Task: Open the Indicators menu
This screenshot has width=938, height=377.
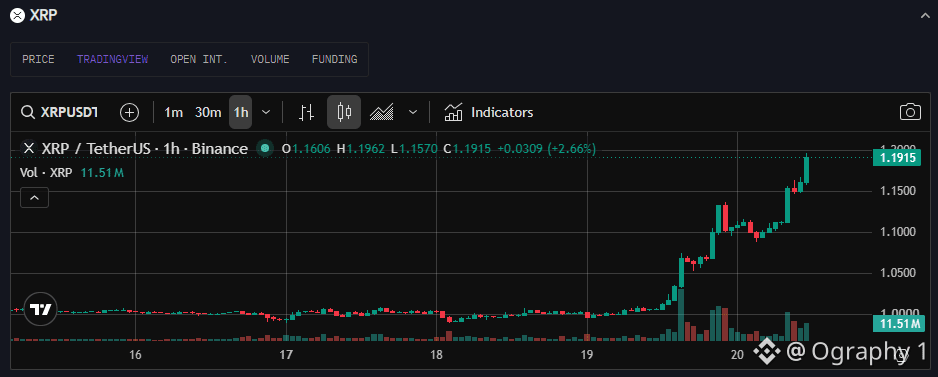Action: (x=489, y=112)
